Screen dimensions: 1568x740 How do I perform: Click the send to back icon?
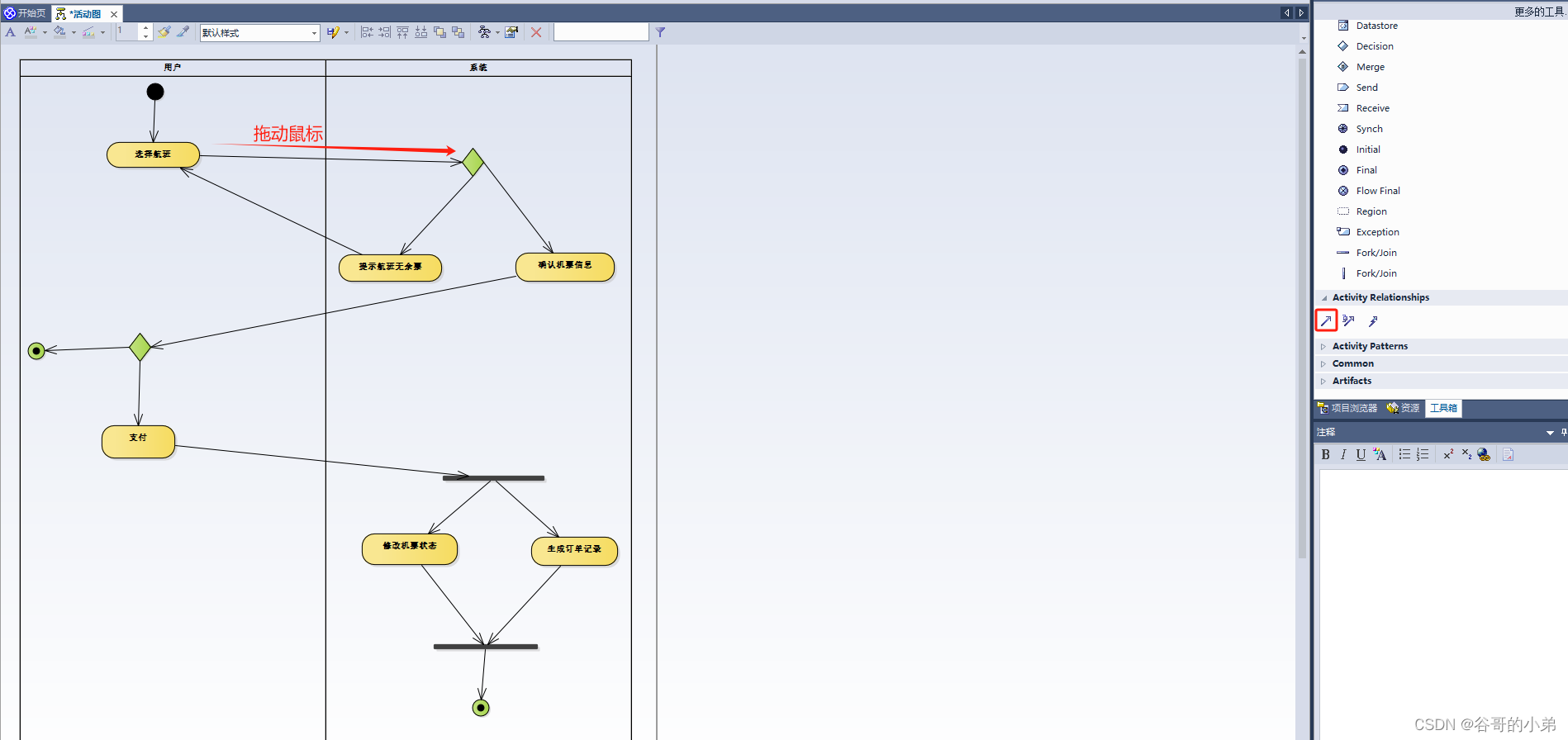pyautogui.click(x=459, y=32)
